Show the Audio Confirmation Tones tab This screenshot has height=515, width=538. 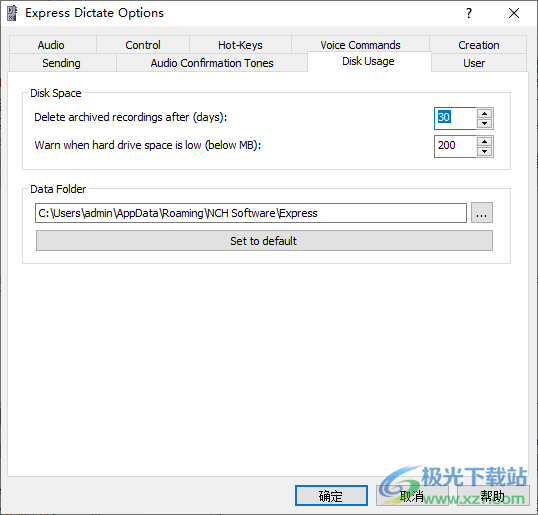(212, 63)
